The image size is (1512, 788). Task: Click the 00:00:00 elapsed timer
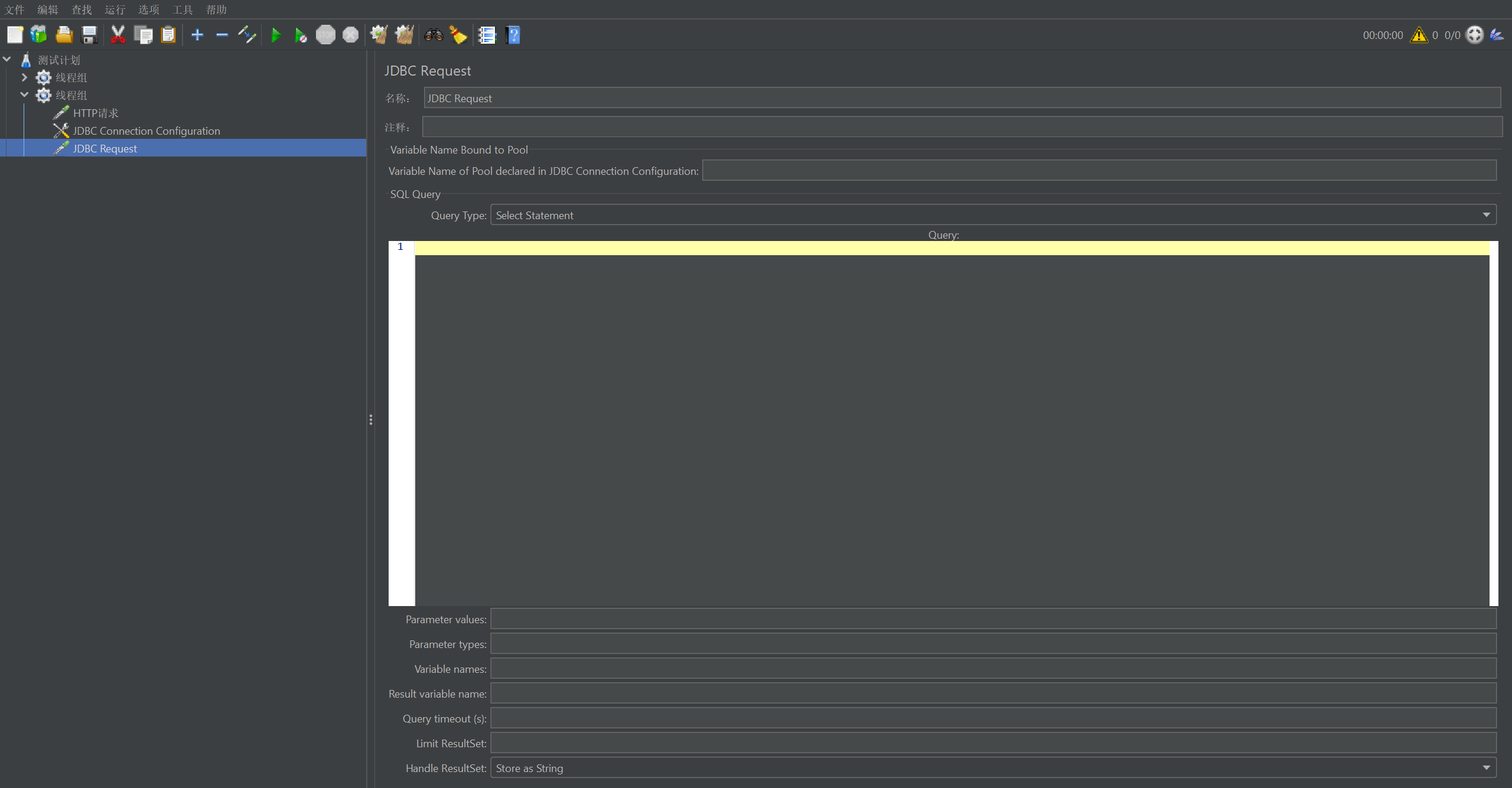[1383, 35]
